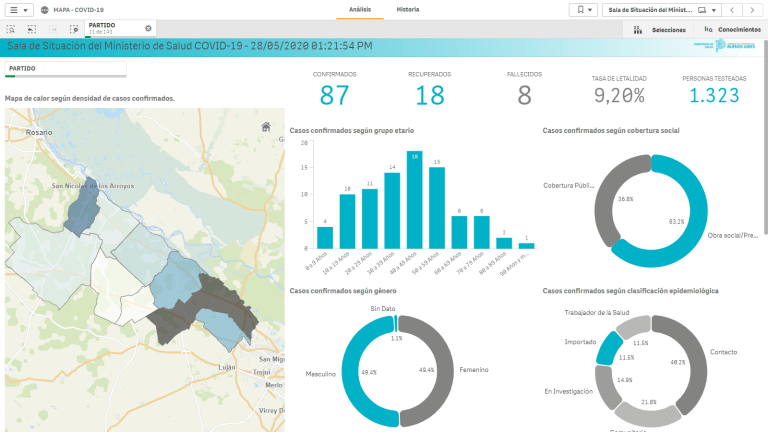Viewport: 768px width, 432px height.
Task: Open the Selecciones tool
Action: click(x=661, y=30)
